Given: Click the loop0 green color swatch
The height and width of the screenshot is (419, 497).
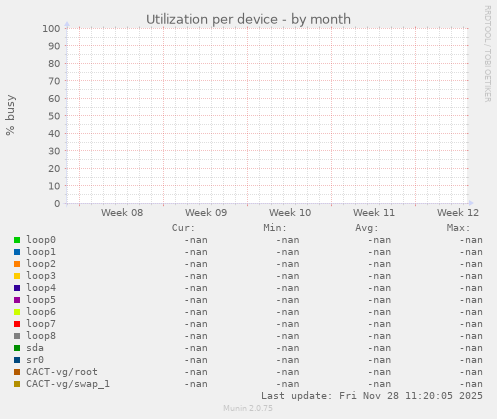Looking at the screenshot, I should pyautogui.click(x=17, y=240).
